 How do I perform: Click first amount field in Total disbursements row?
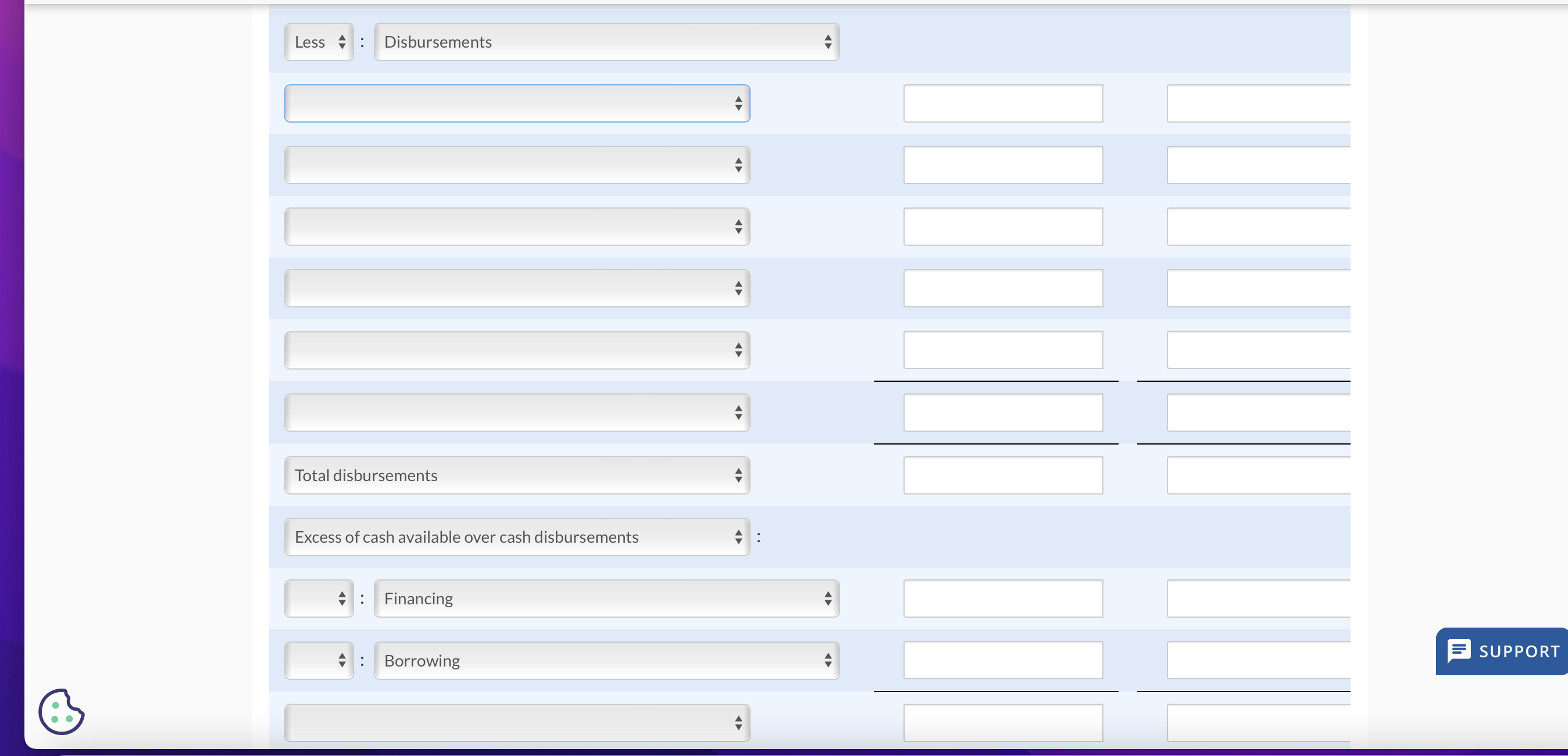[1002, 475]
